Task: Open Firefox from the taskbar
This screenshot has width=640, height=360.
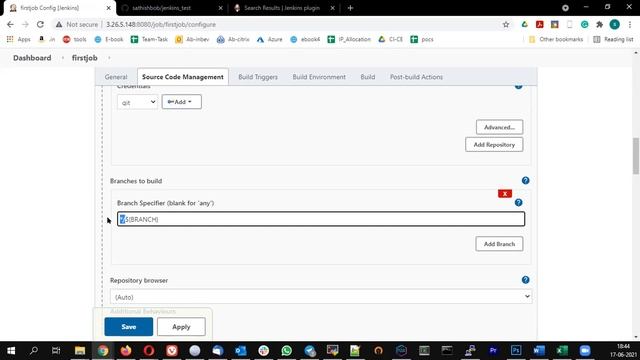Action: tap(126, 351)
